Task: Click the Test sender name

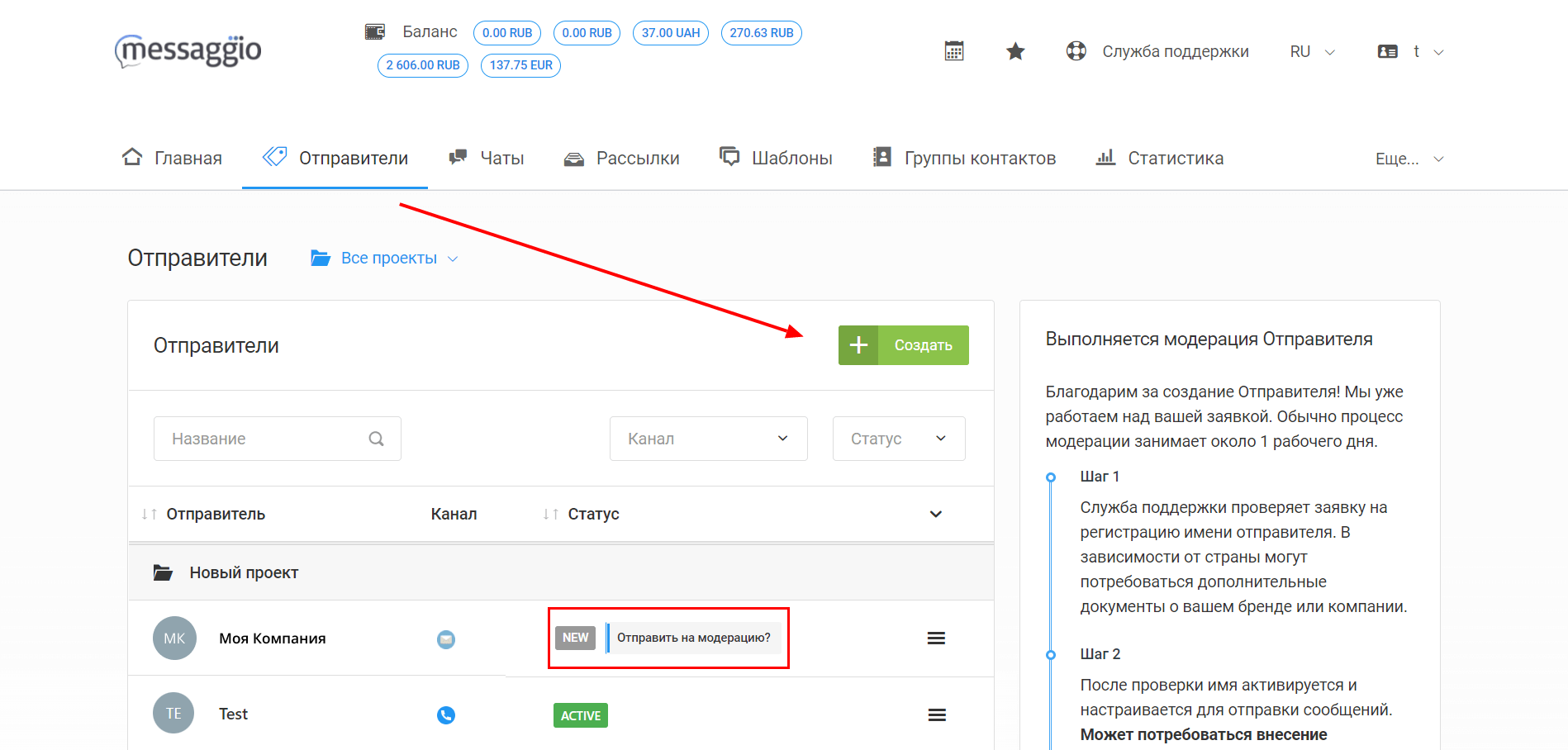Action: (x=234, y=714)
